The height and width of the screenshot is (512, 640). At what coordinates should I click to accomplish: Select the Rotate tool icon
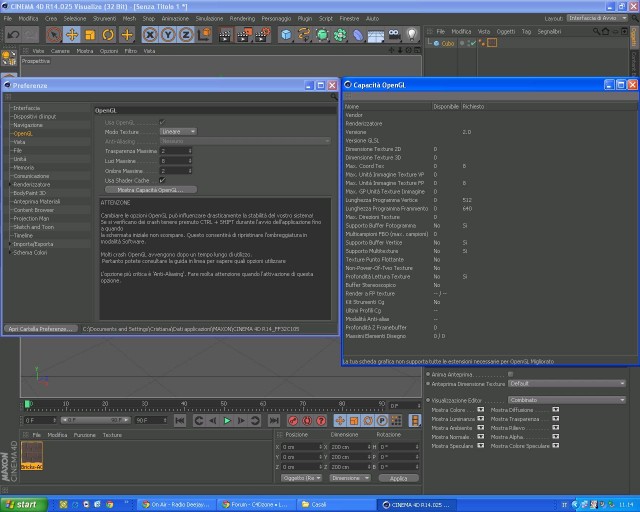pos(108,35)
